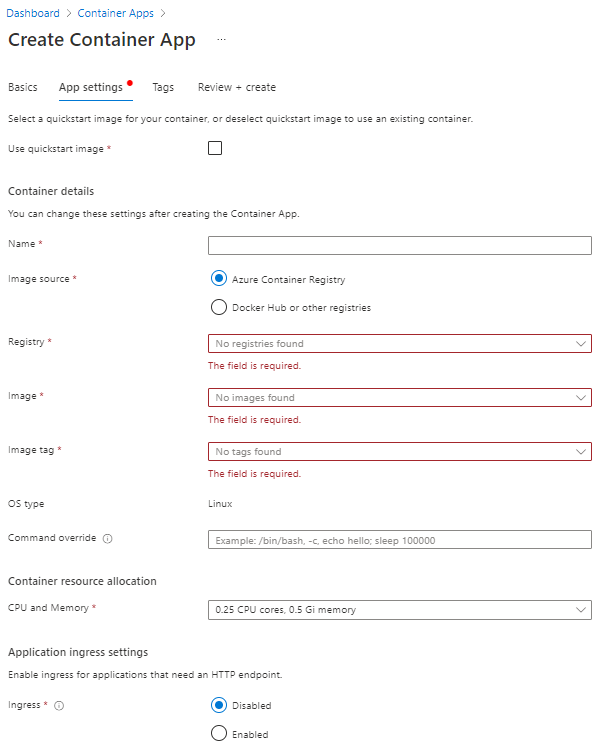Expand the Registry dropdown

click(399, 344)
